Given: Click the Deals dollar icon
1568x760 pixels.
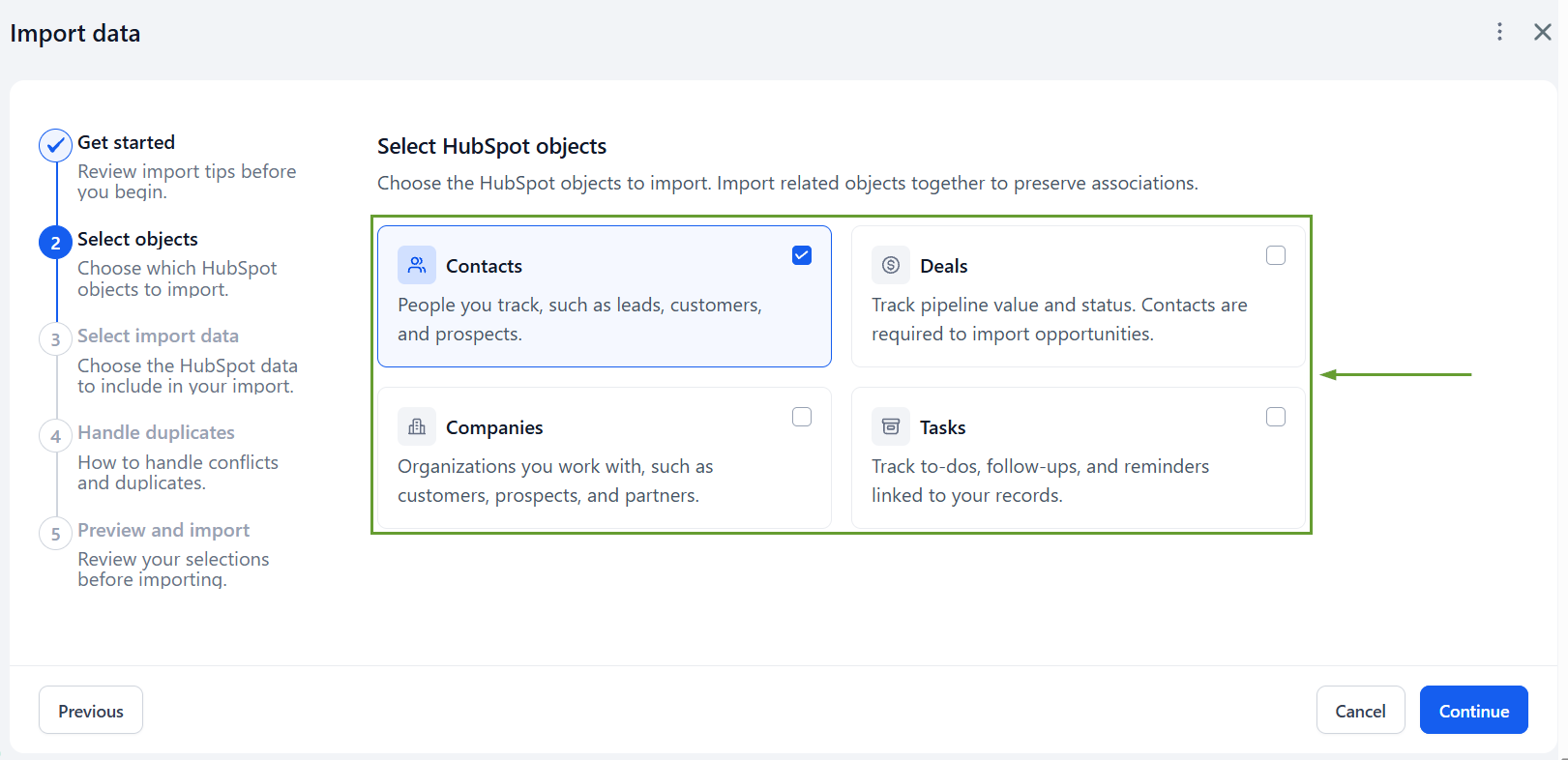Looking at the screenshot, I should 891,265.
